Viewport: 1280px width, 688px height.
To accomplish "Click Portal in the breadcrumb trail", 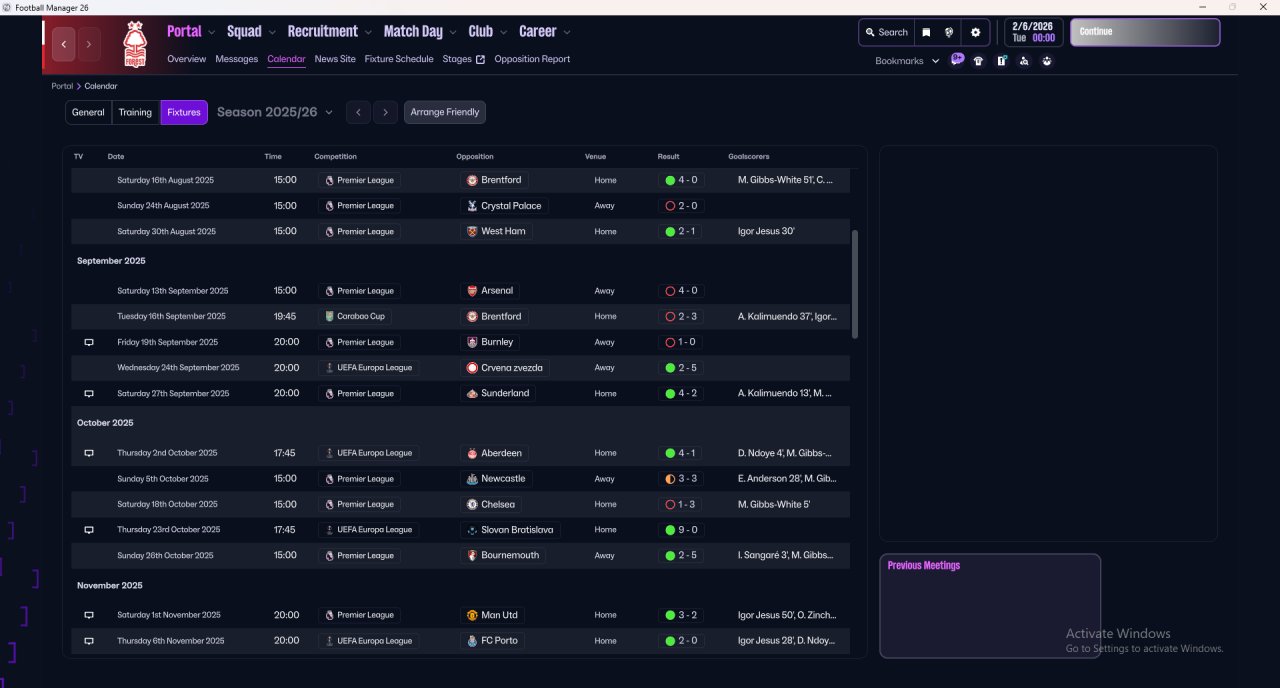I will pos(63,86).
